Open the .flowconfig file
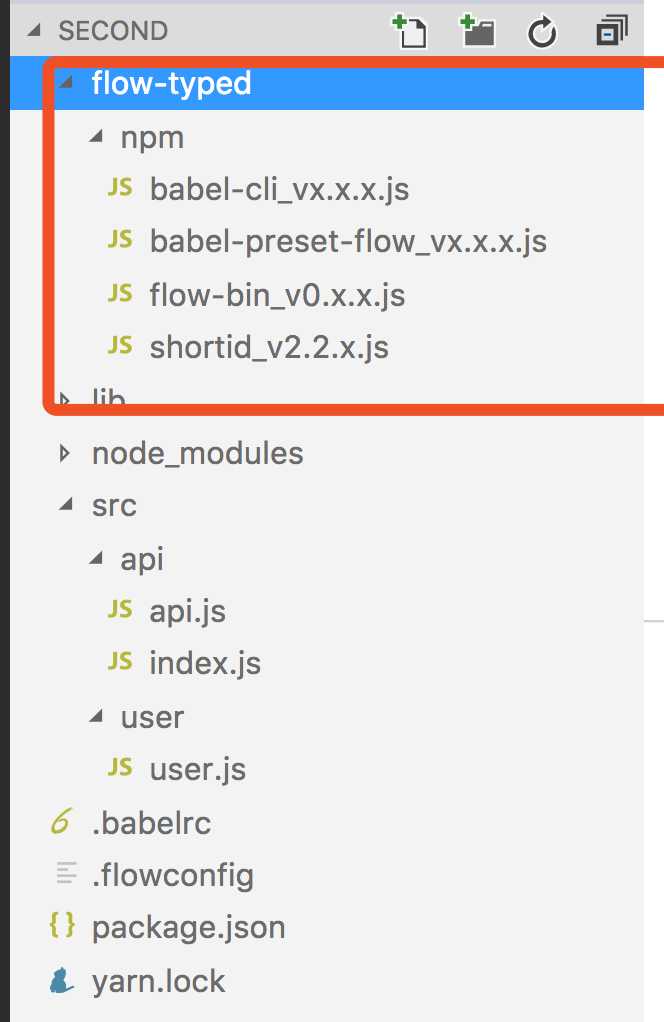664x1022 pixels. tap(172, 876)
